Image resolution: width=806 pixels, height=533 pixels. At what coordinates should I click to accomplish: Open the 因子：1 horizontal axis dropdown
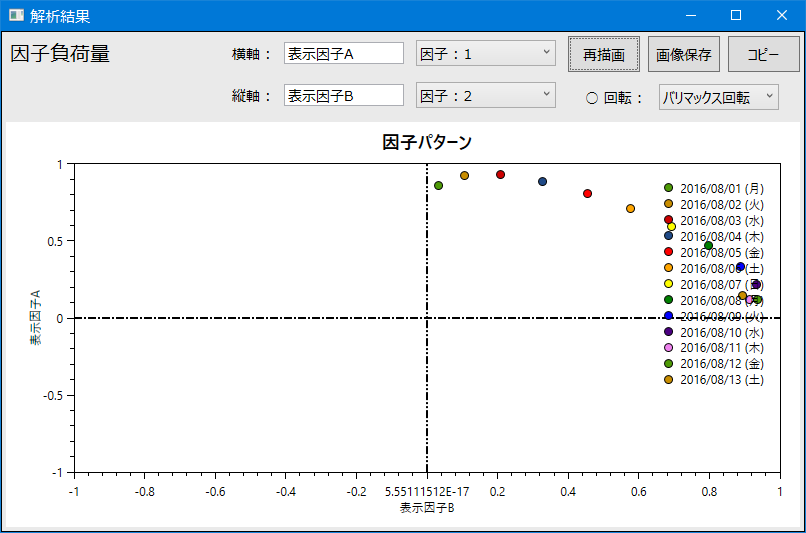pos(486,53)
